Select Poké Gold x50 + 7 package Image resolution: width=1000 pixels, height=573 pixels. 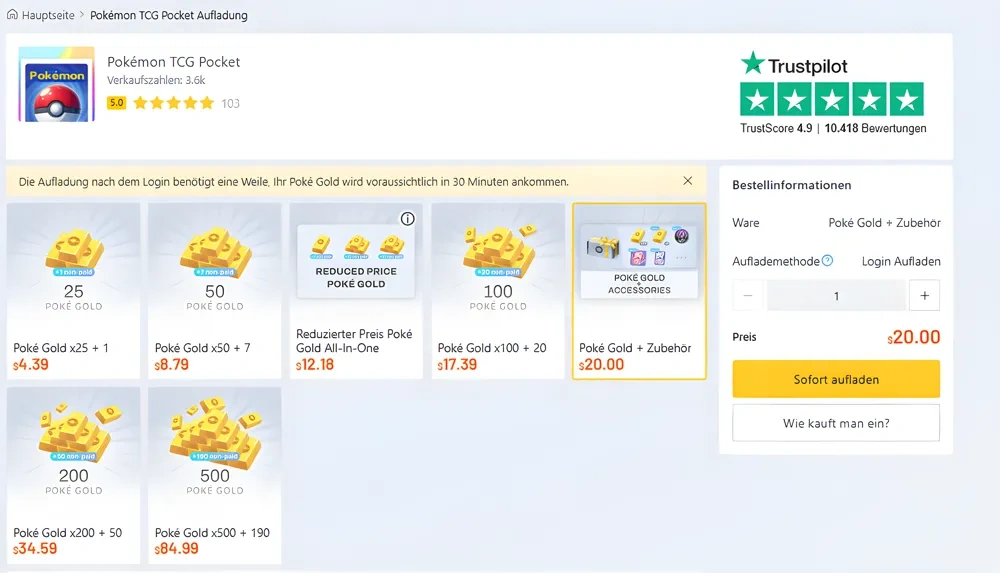coord(215,291)
